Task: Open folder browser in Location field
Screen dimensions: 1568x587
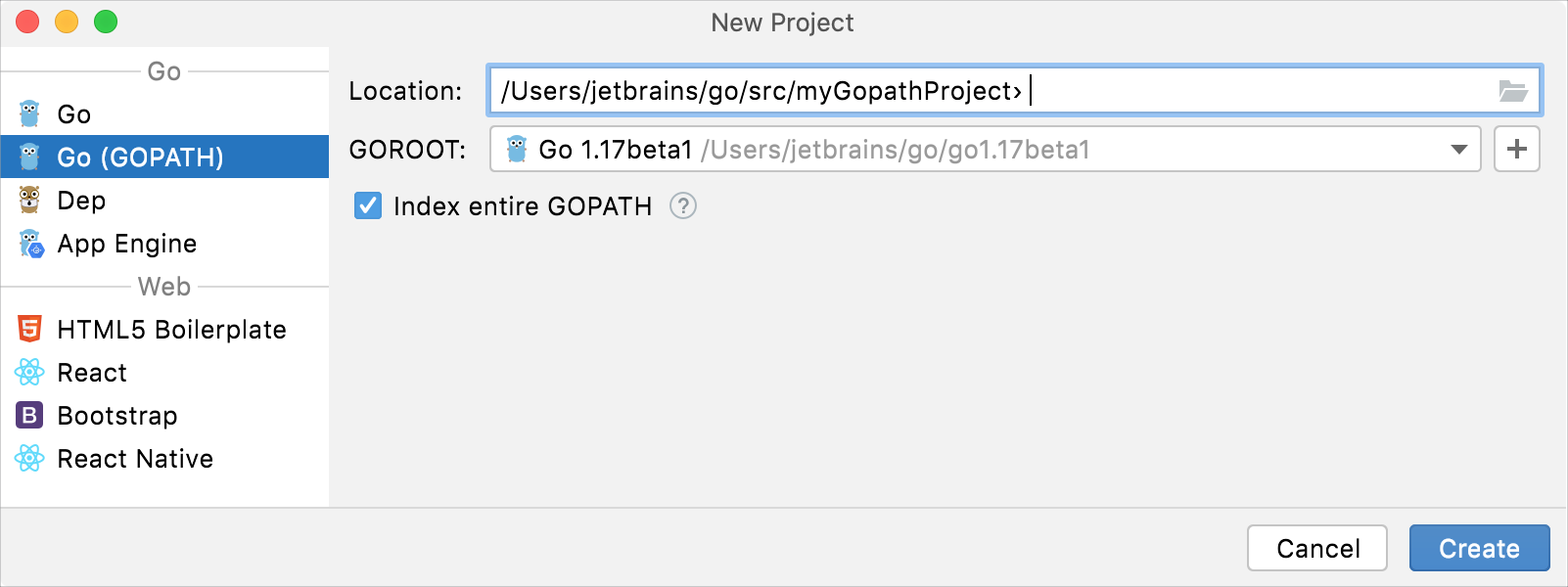Action: [1513, 91]
